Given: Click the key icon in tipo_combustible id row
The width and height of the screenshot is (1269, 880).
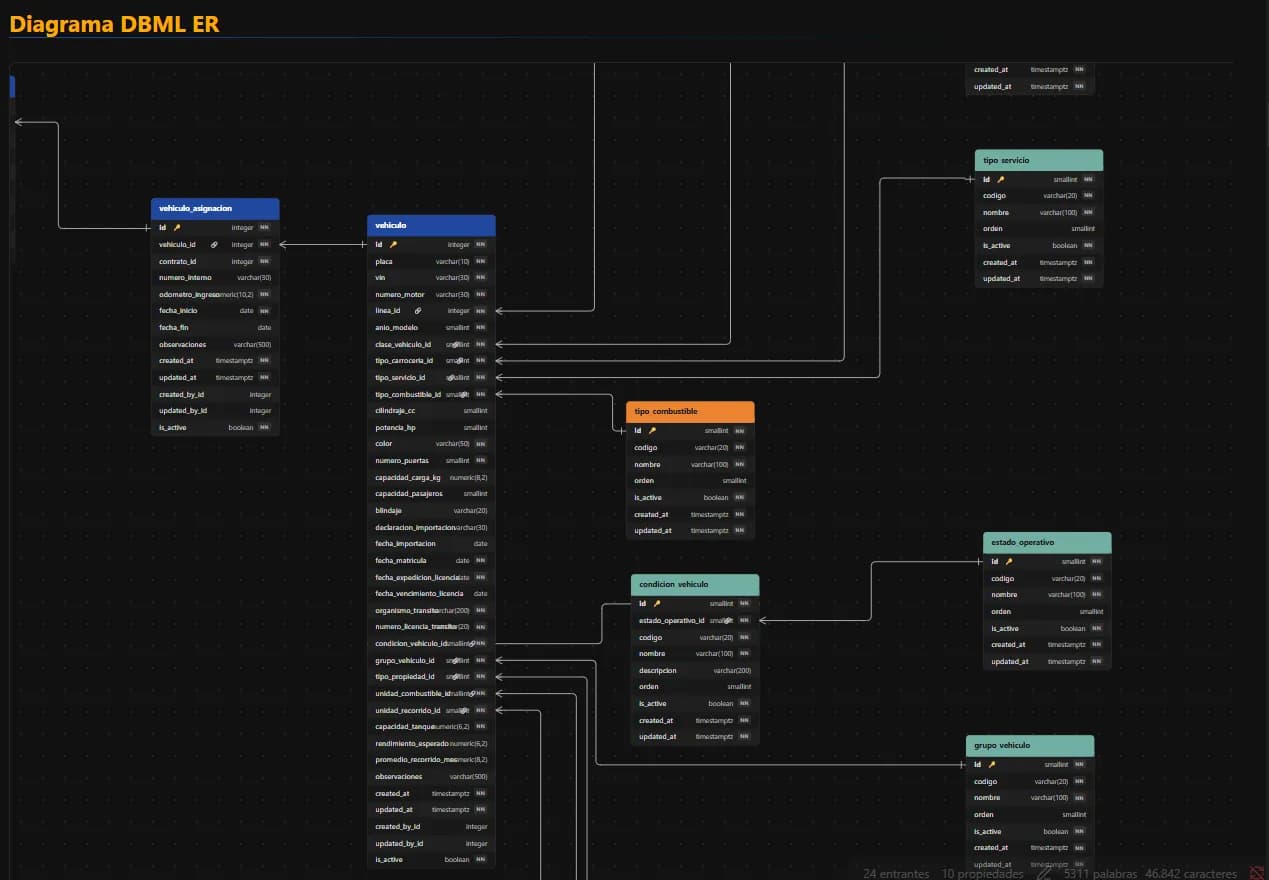Looking at the screenshot, I should pyautogui.click(x=652, y=431).
